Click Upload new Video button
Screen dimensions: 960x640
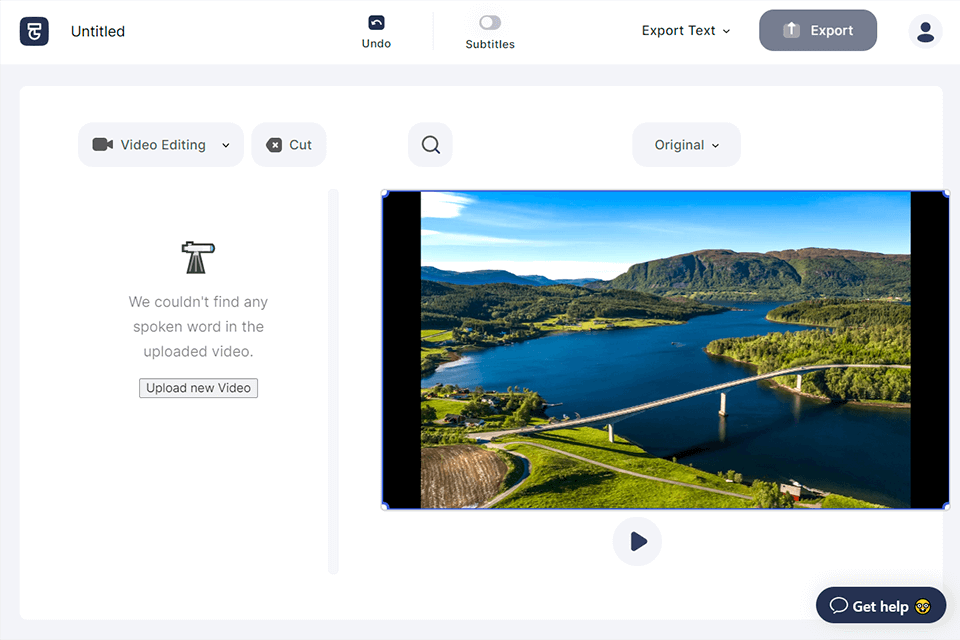click(198, 388)
